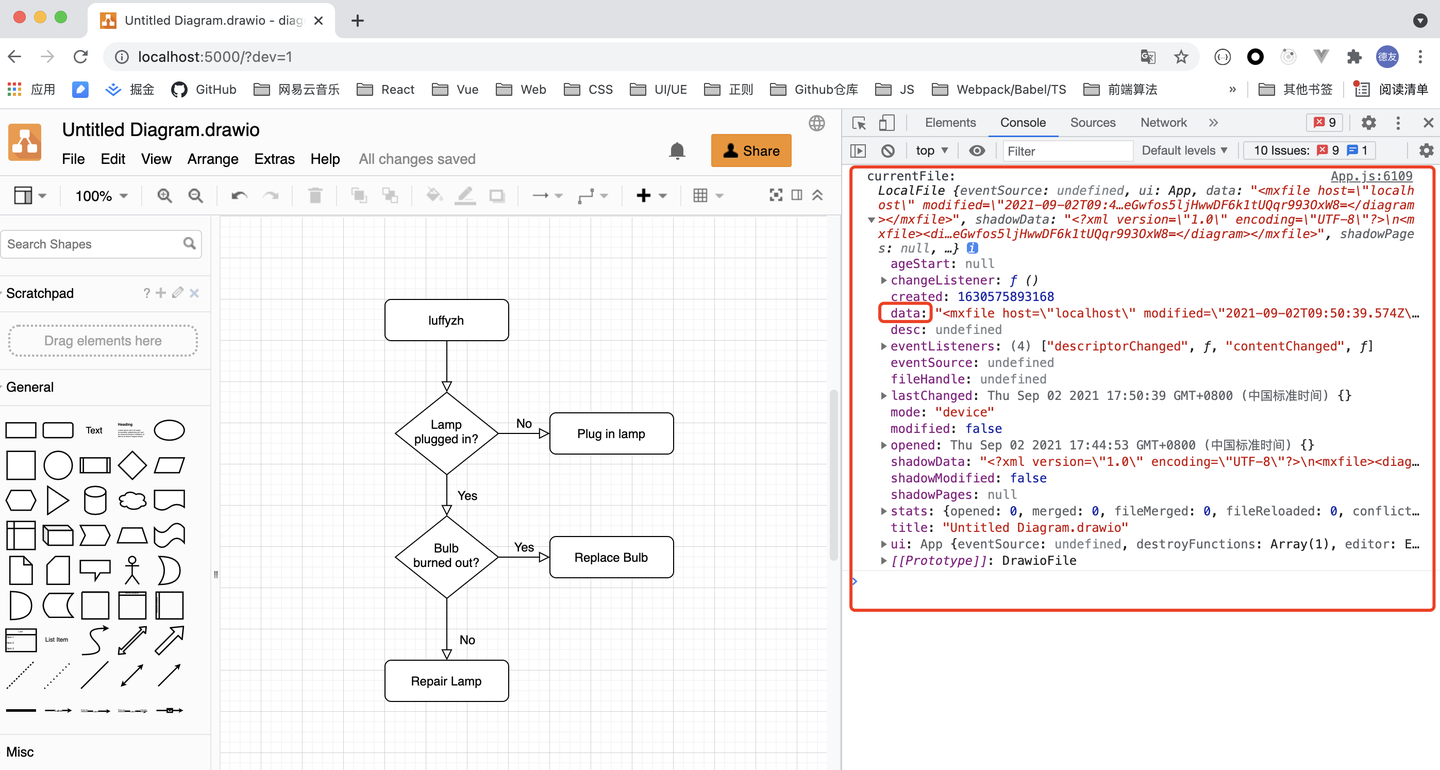The image size is (1440, 770).
Task: Open the view layout dropdown in toolbar
Action: pos(29,196)
